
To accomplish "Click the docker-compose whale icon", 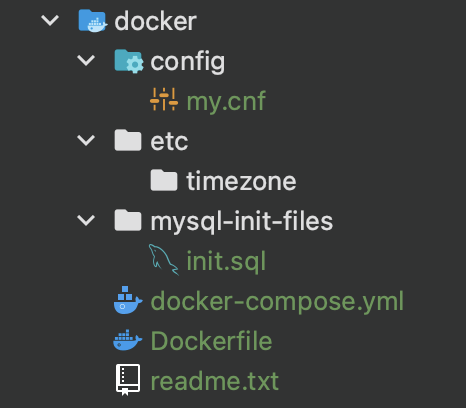I will coord(128,300).
